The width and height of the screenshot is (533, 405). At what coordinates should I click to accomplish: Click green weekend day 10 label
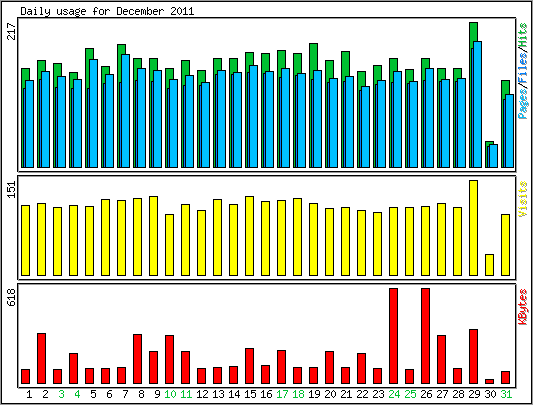(x=170, y=394)
